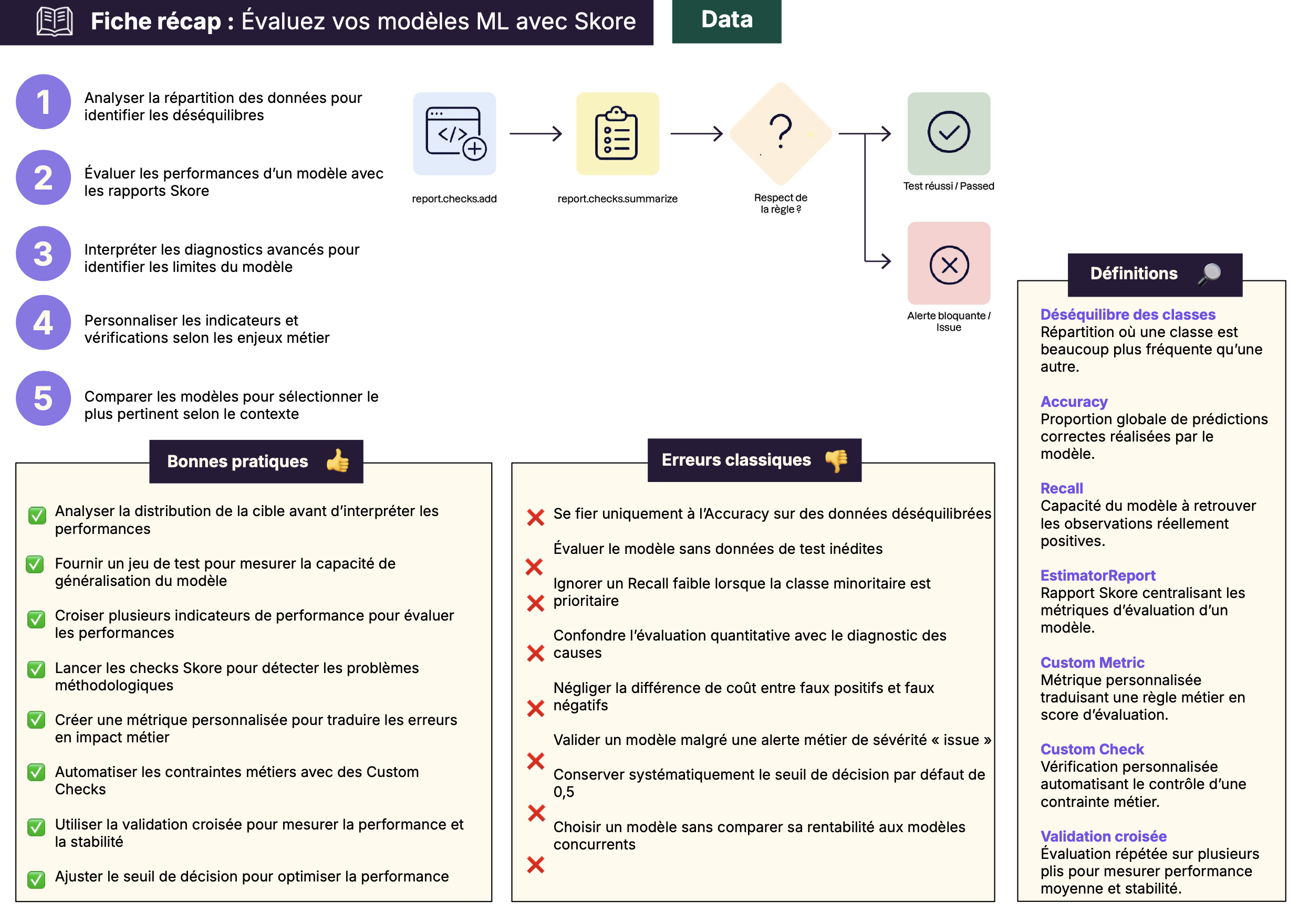
Task: Click the 'report.checks.summarize' label
Action: (617, 199)
